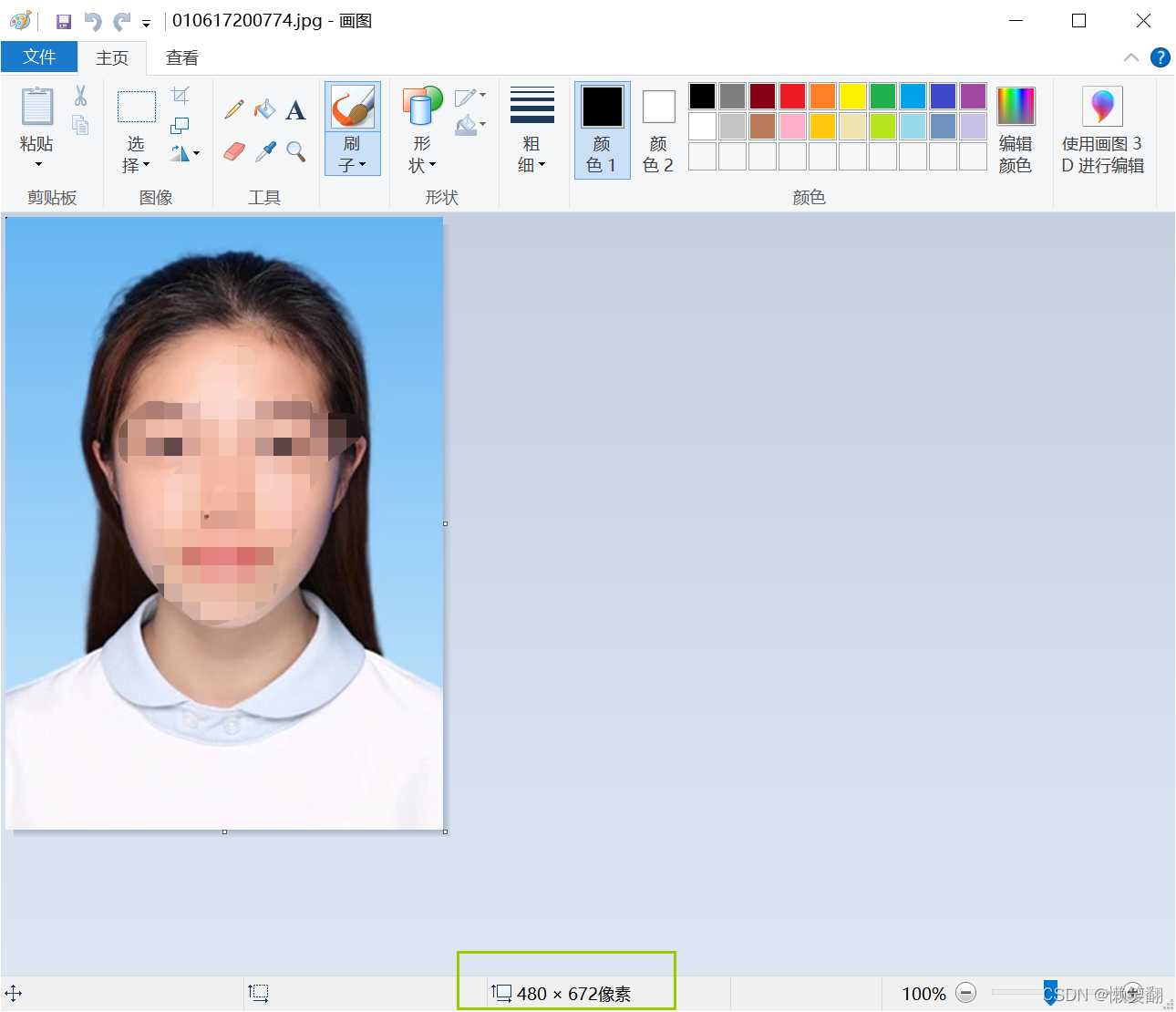Select the Text tool
Image resolution: width=1176 pixels, height=1012 pixels.
tap(295, 111)
